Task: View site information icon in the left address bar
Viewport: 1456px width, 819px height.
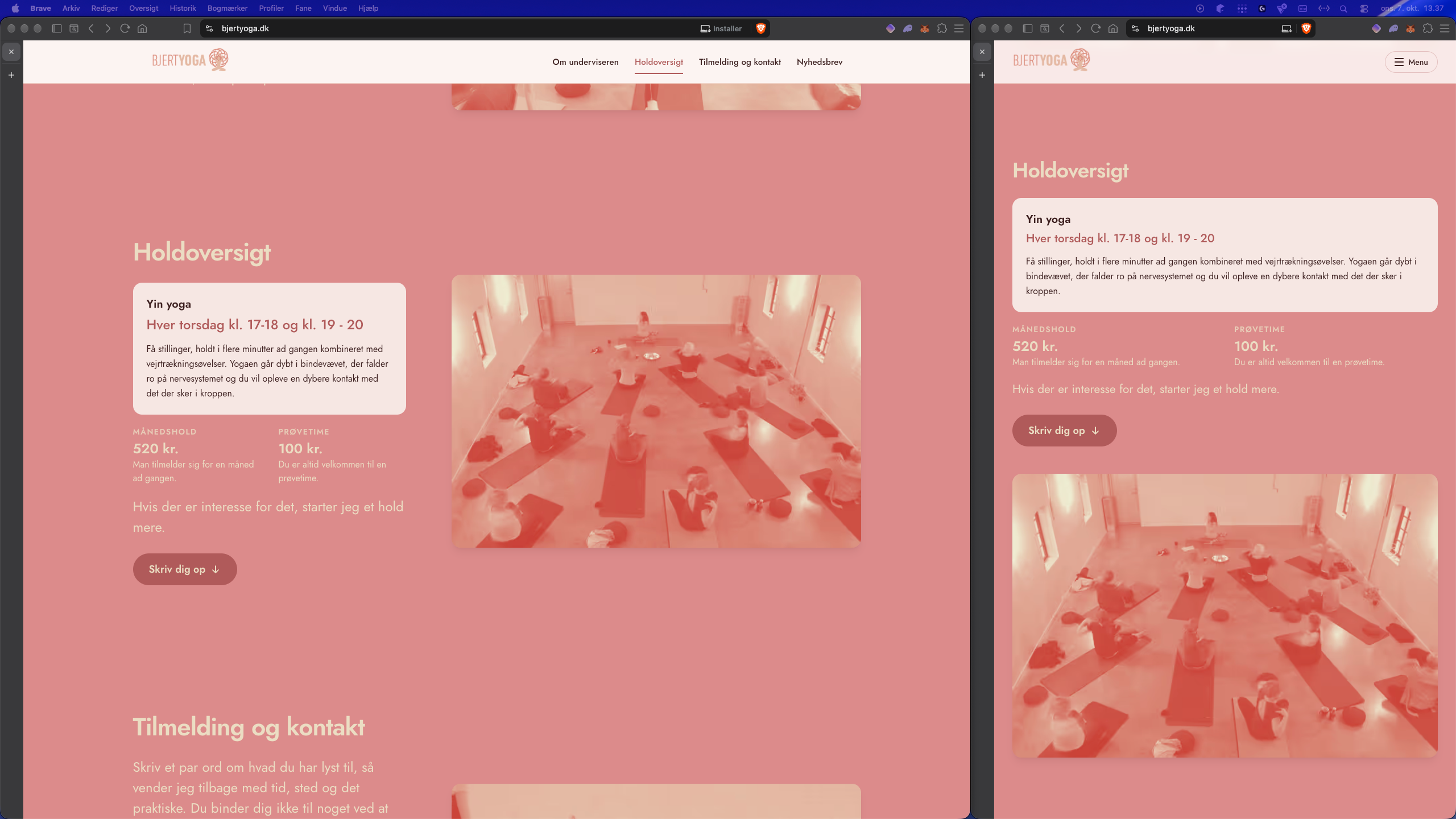Action: point(209,28)
